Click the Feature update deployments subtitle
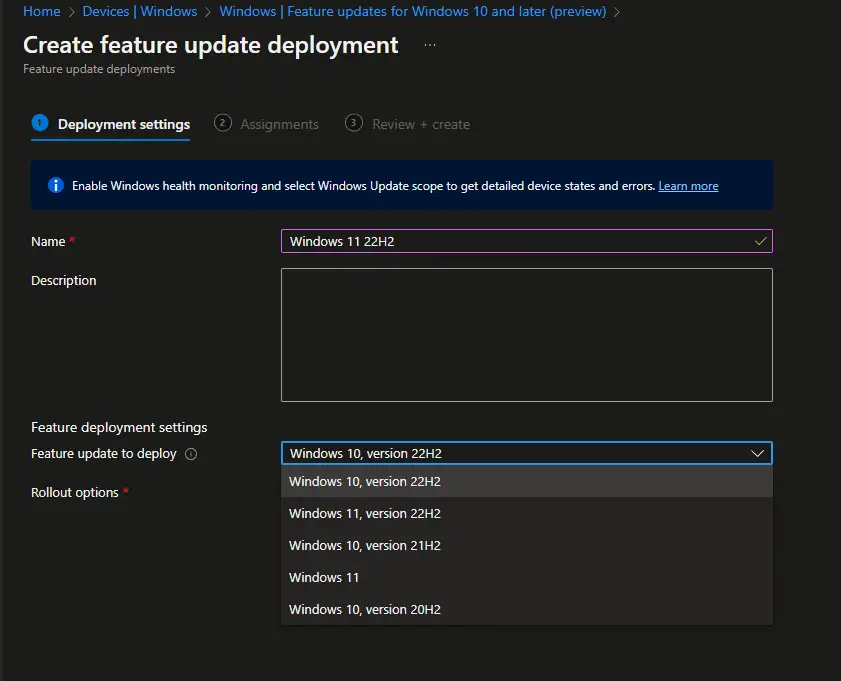The image size is (841, 681). (x=99, y=69)
